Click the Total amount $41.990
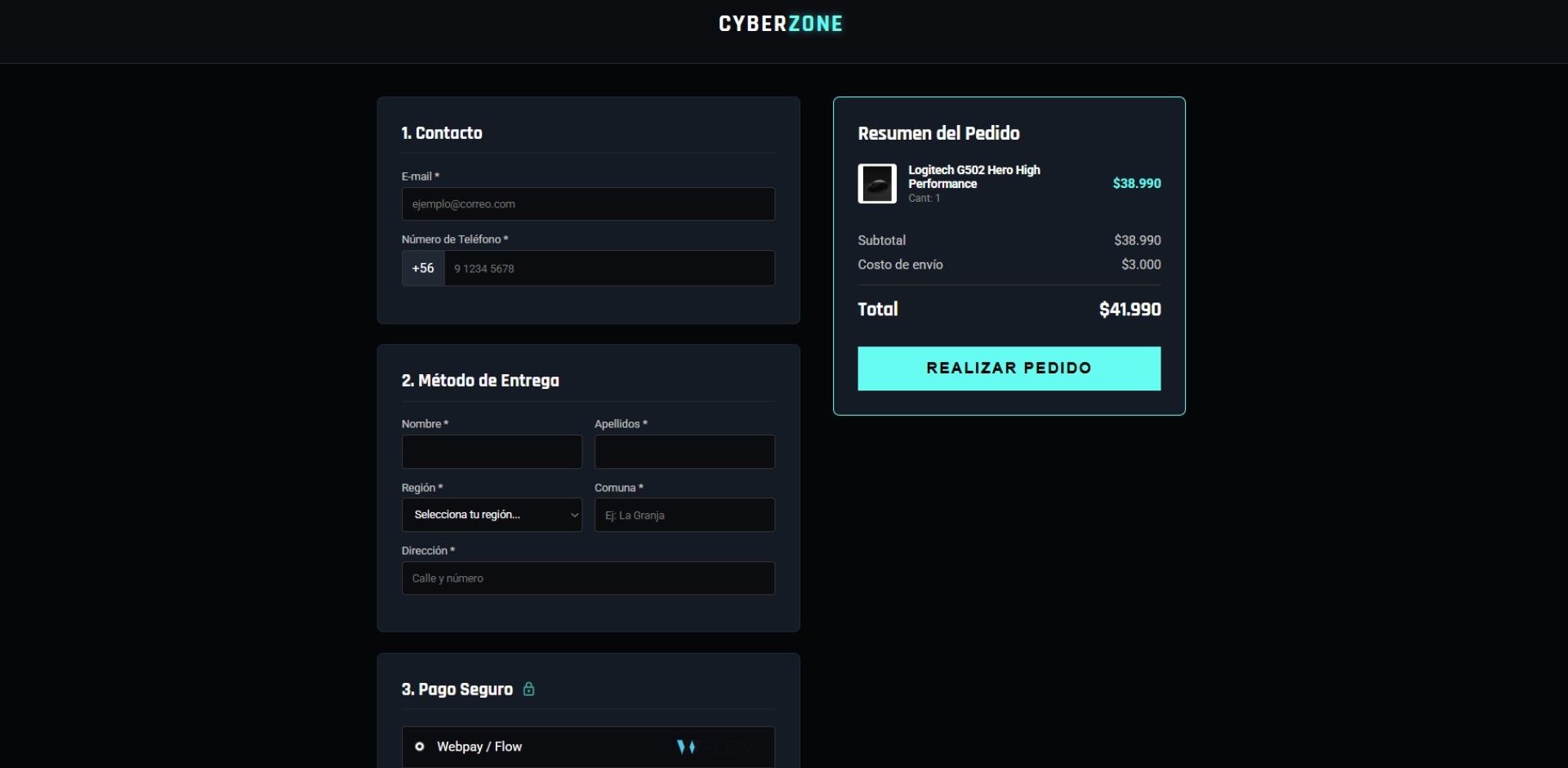This screenshot has height=768, width=1568. (1129, 309)
